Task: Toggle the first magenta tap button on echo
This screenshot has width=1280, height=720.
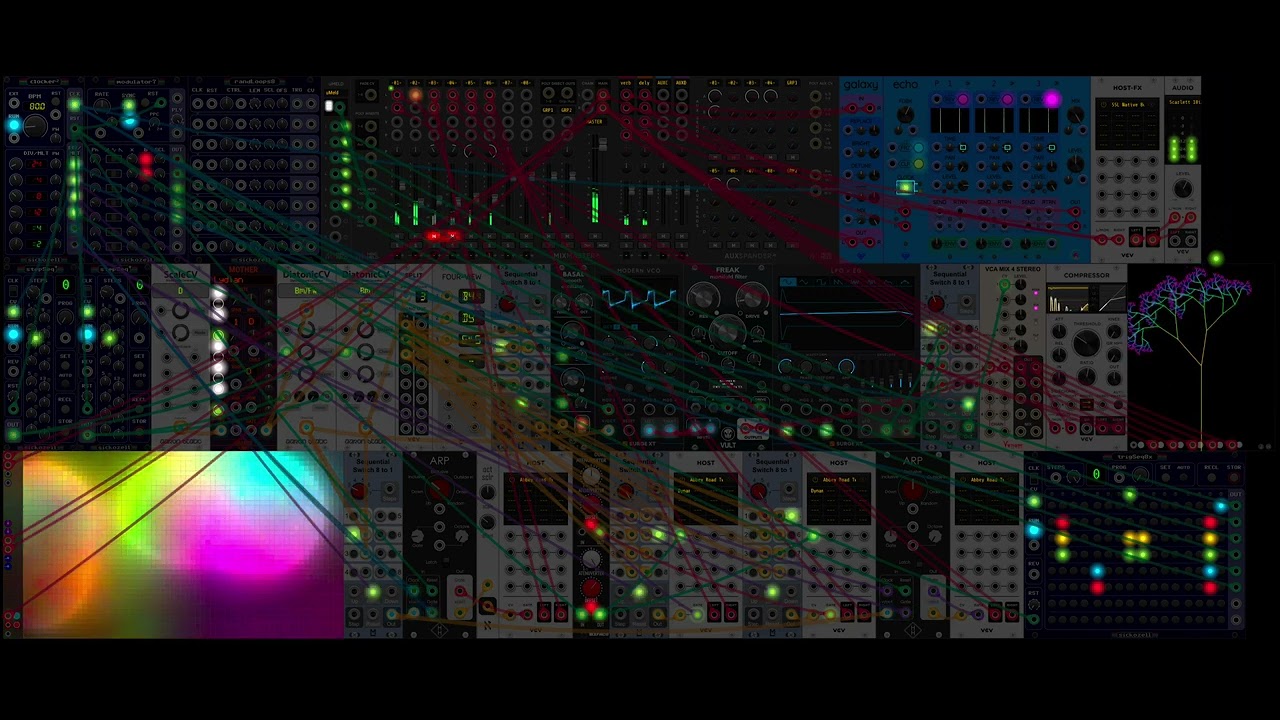Action: 963,100
